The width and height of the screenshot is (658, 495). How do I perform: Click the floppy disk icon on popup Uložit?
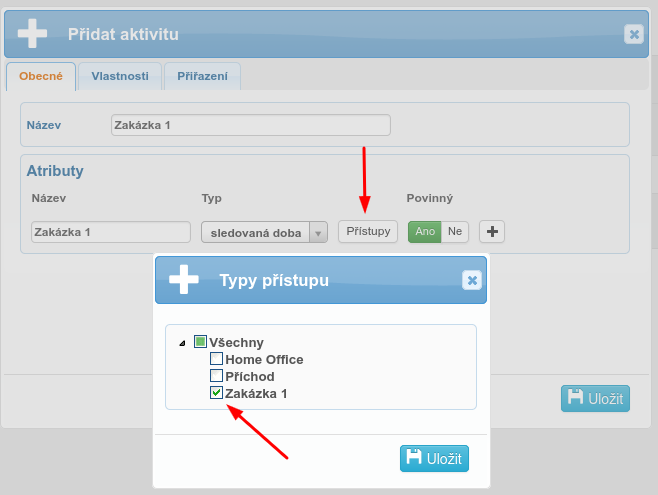pos(413,458)
